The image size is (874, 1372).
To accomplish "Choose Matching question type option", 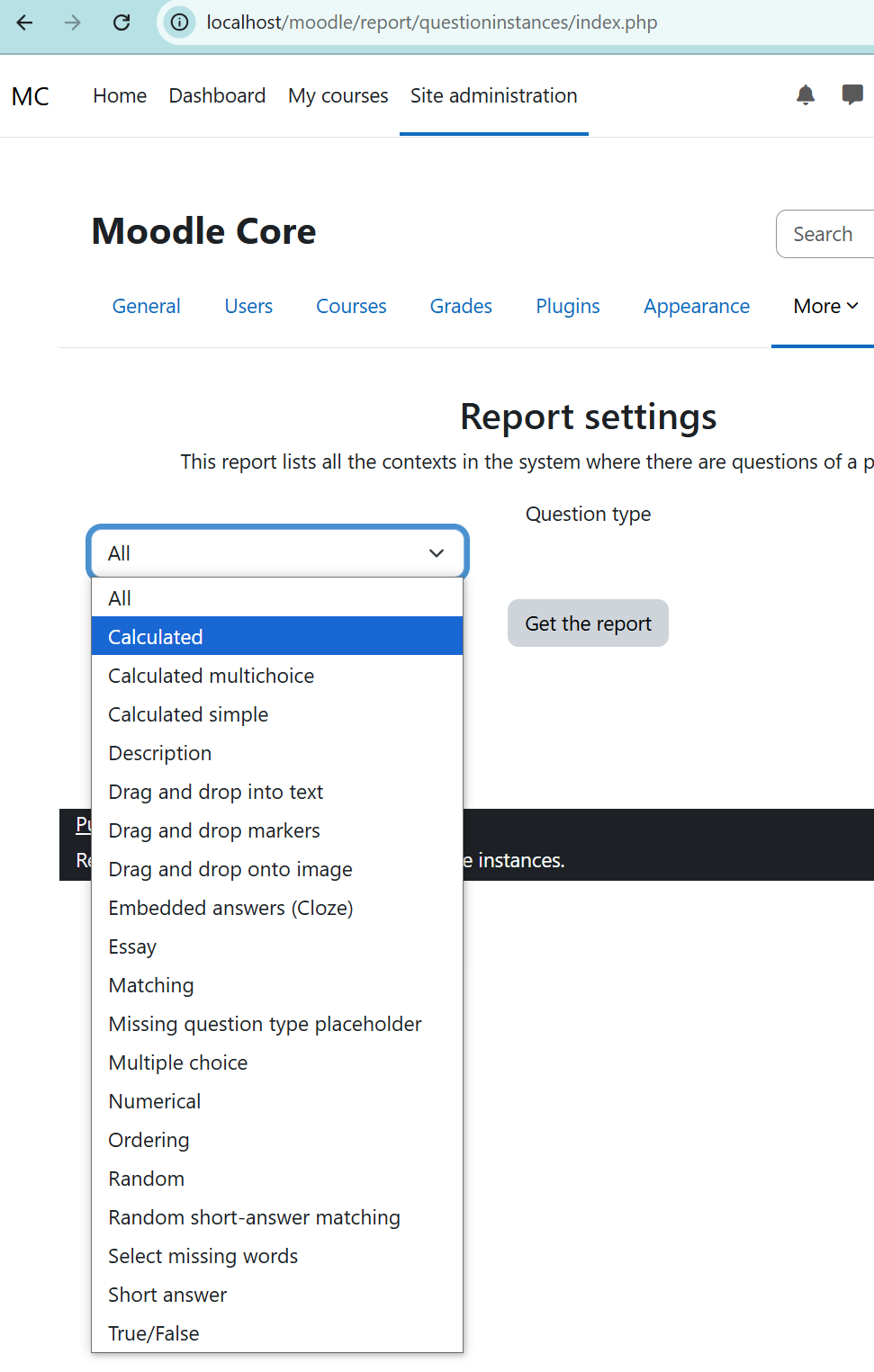I will coord(277,984).
